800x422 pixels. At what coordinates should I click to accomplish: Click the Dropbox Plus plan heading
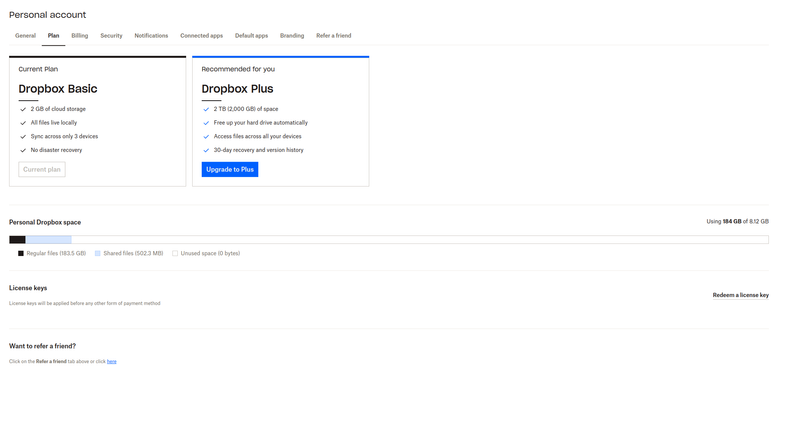(x=237, y=89)
